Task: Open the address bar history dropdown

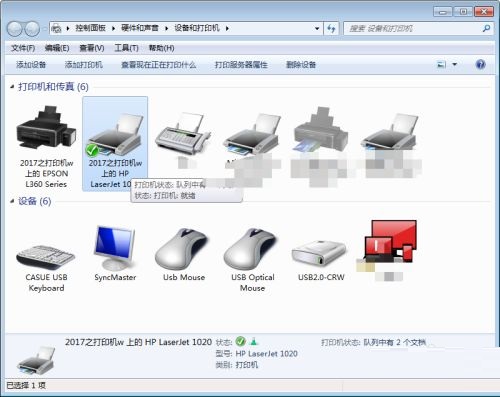Action: pos(317,29)
